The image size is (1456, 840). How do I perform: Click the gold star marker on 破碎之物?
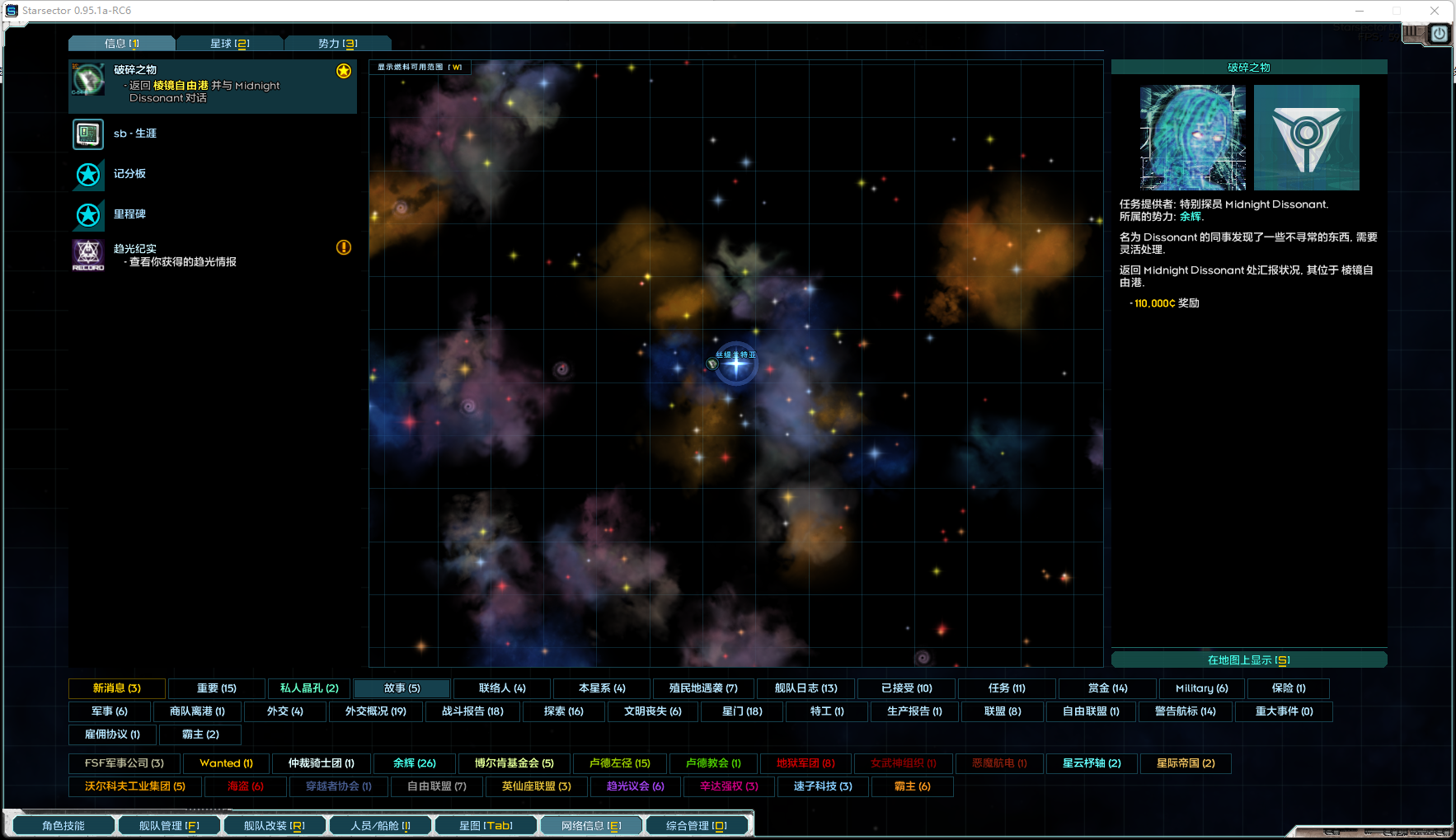point(344,71)
